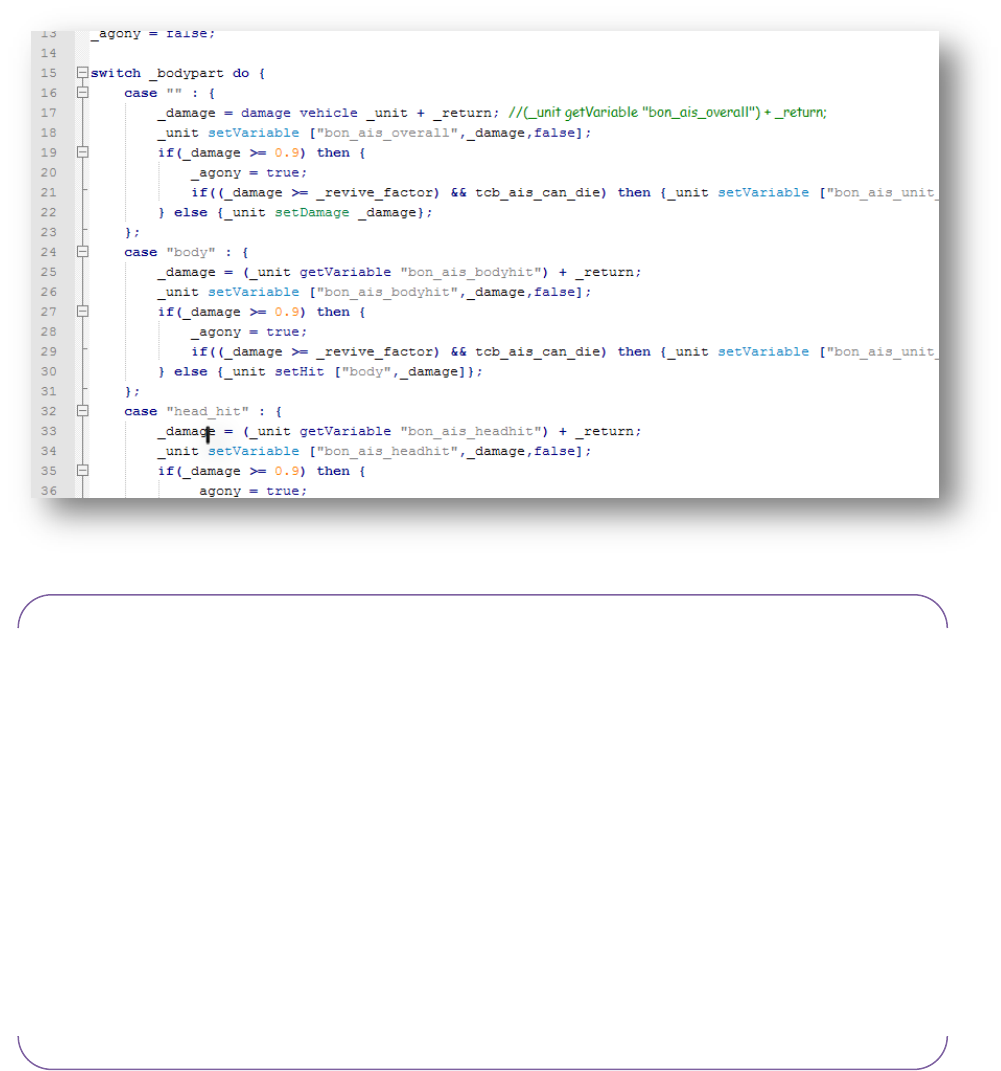
Task: Click "_agony = true;" on line 28
Action: tap(249, 332)
